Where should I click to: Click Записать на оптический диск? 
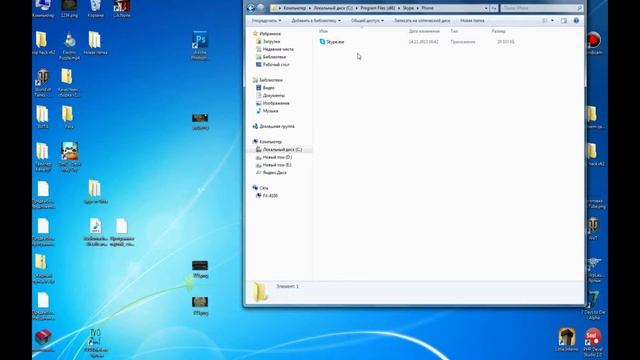tap(422, 20)
